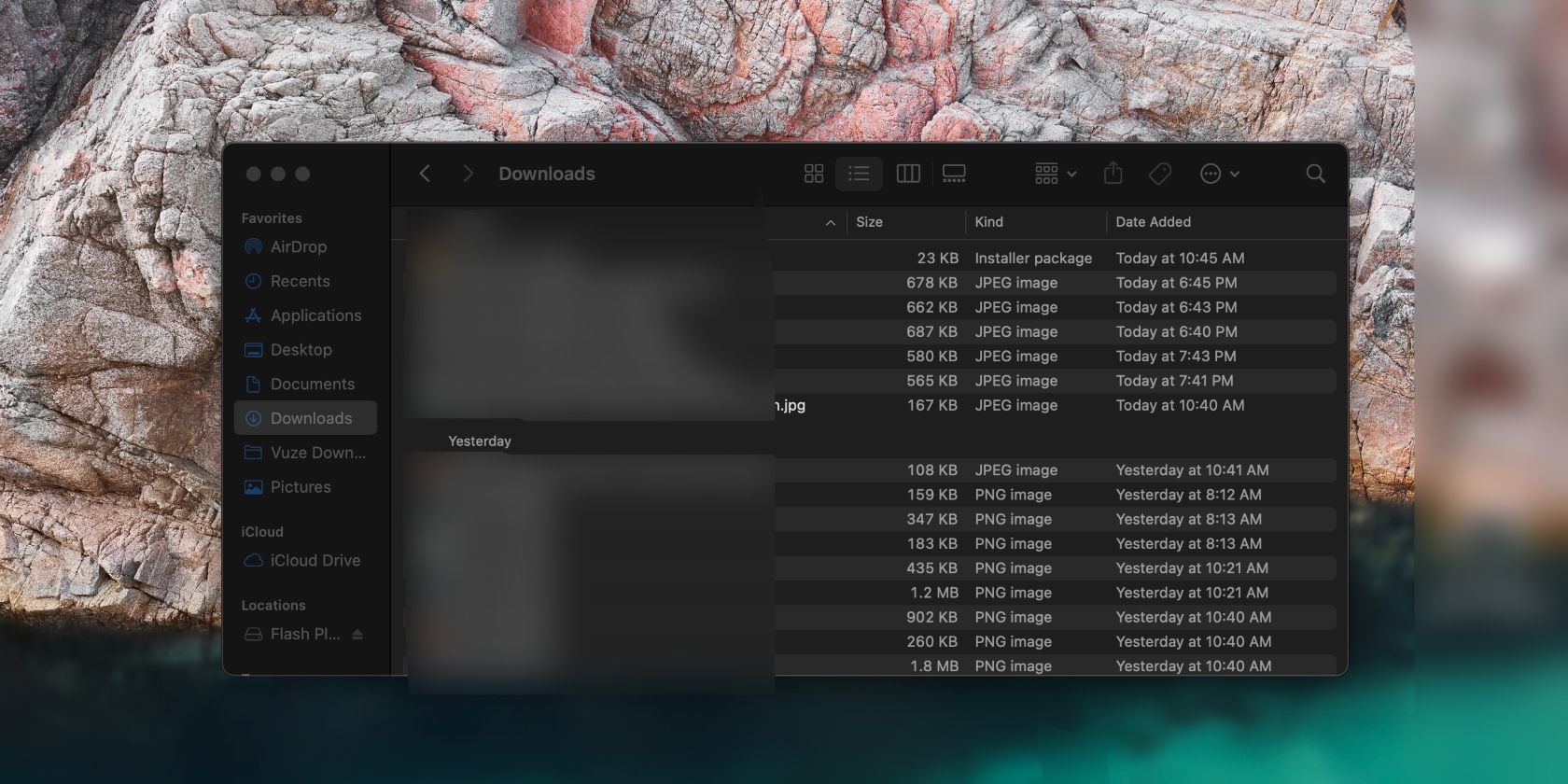Eject the Flash Player disk

tap(357, 635)
